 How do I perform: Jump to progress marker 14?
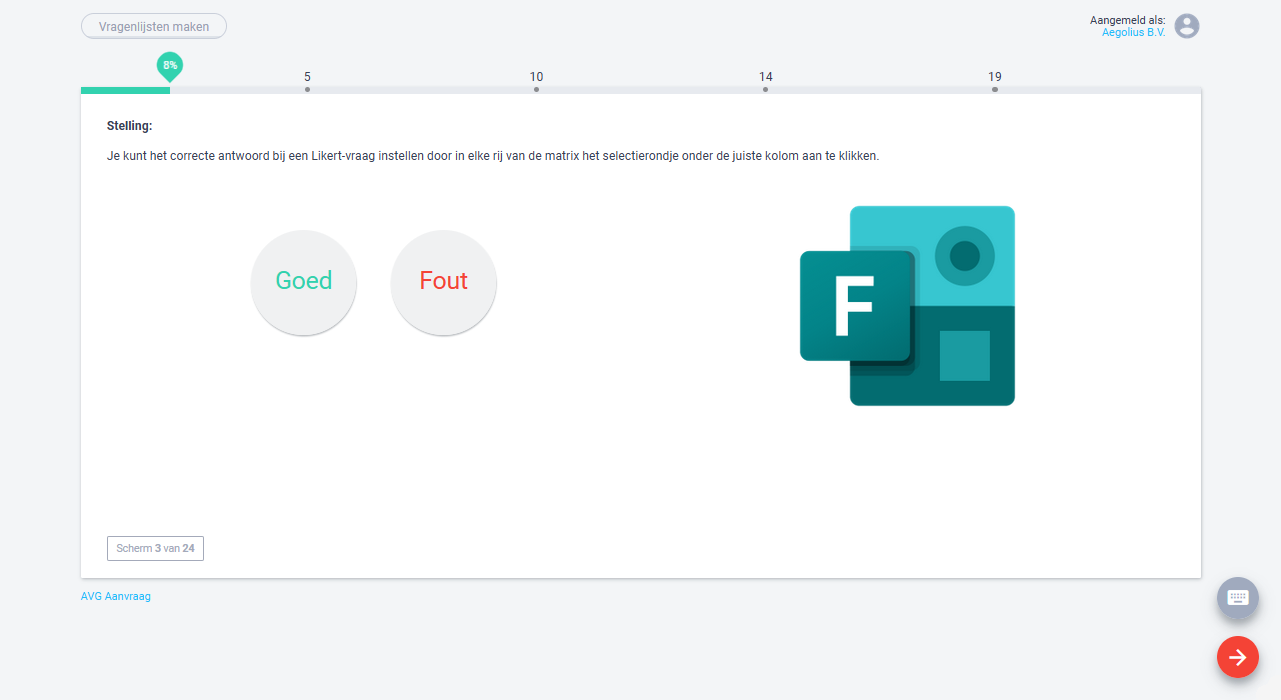(x=765, y=80)
